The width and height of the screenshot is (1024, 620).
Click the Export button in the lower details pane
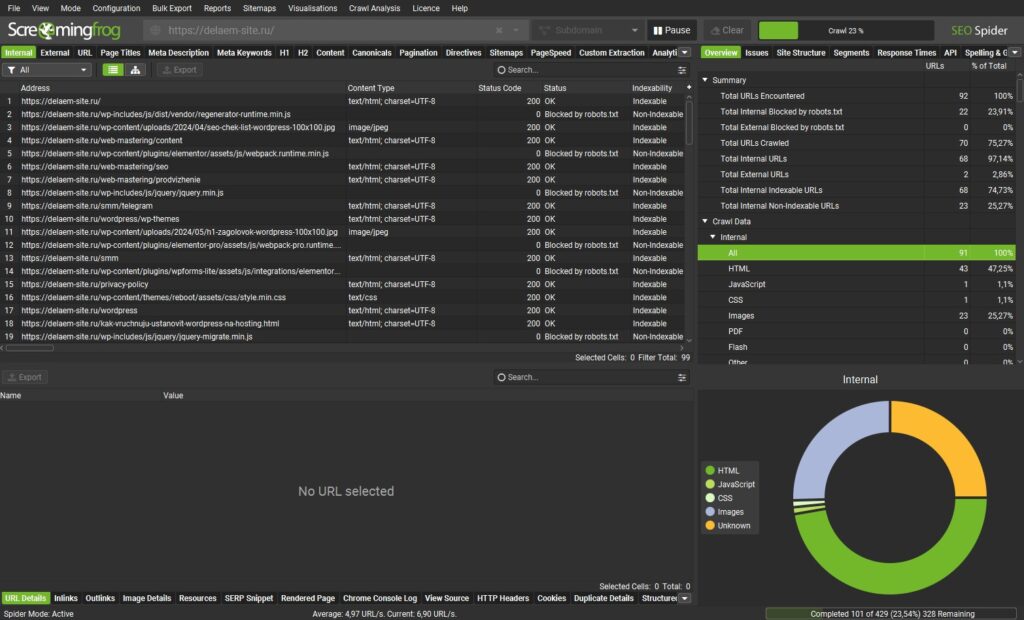pyautogui.click(x=25, y=378)
